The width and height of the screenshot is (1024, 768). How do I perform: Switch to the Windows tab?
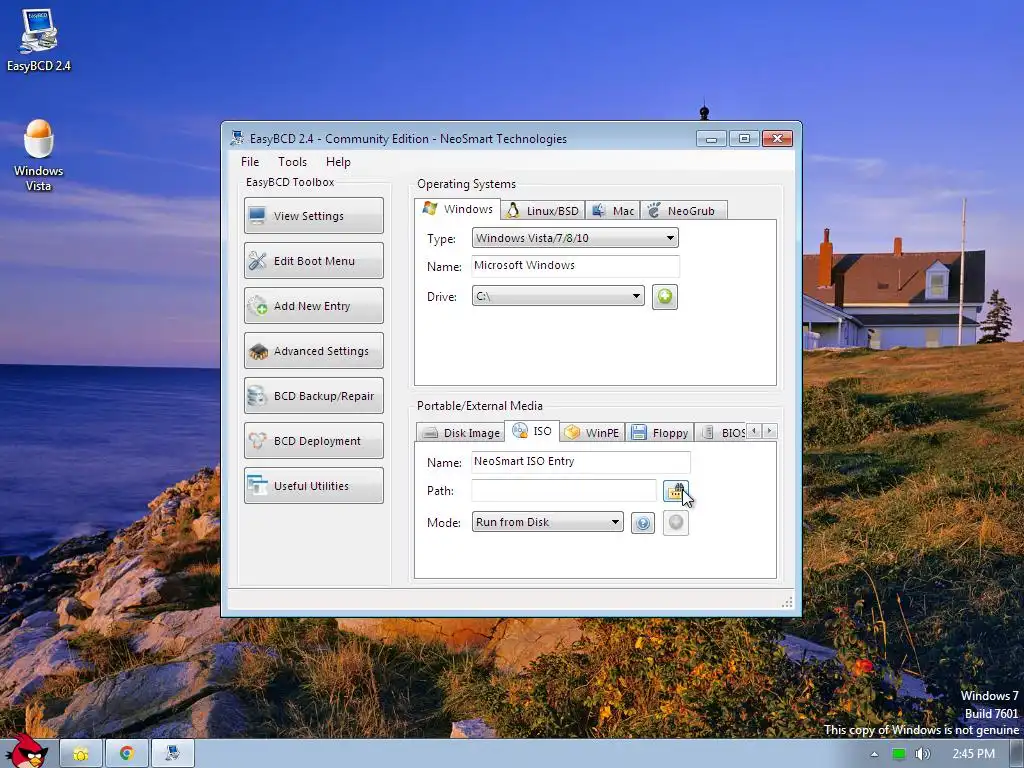pyautogui.click(x=458, y=209)
